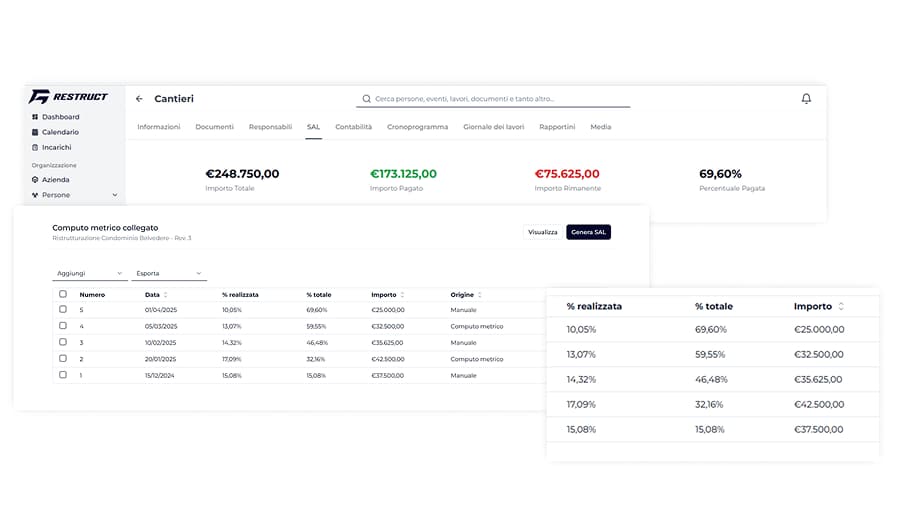Click date 20/01/2025 cell
The image size is (900, 506).
160,359
